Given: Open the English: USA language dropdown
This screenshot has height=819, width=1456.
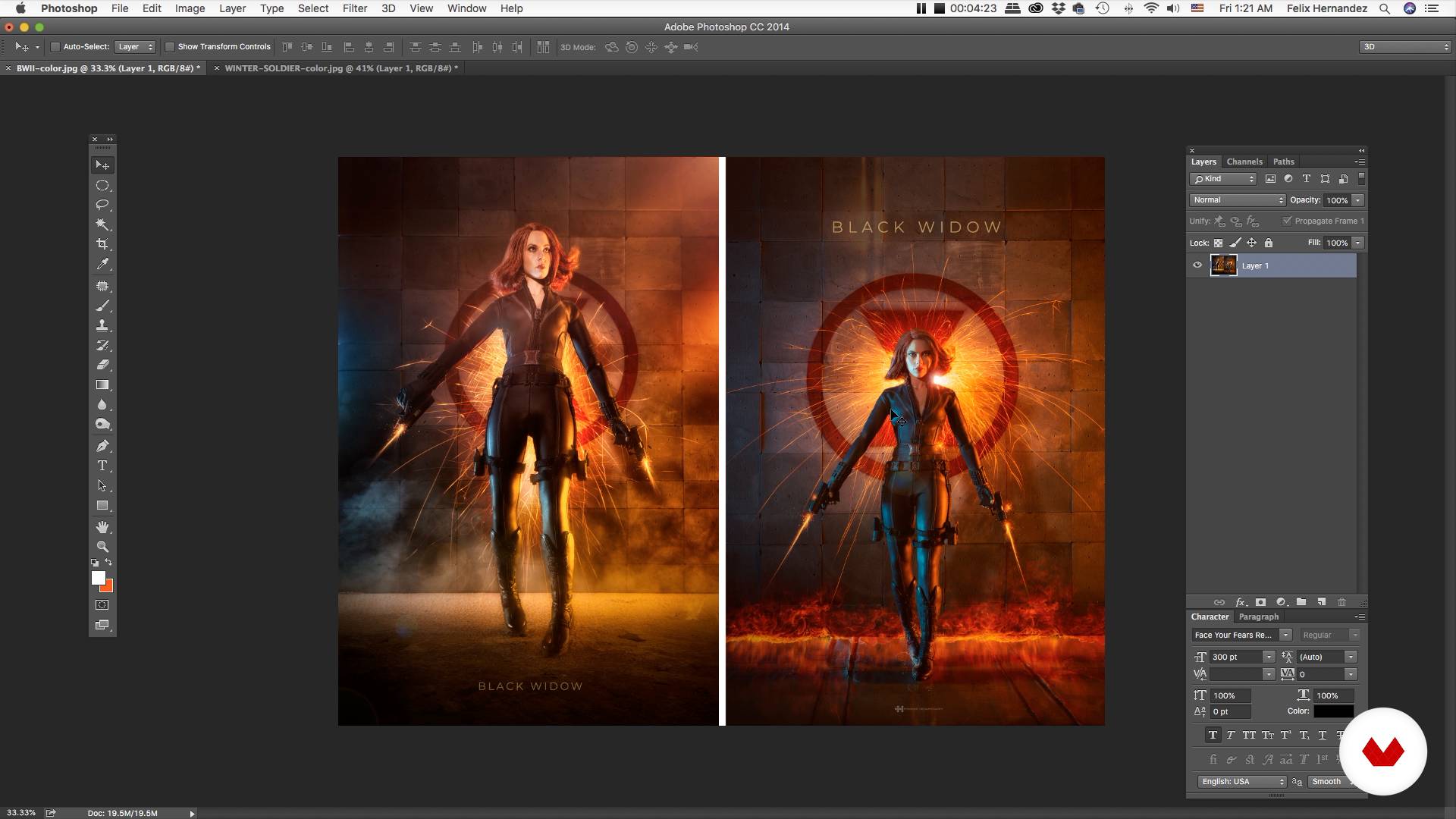Looking at the screenshot, I should [1242, 782].
